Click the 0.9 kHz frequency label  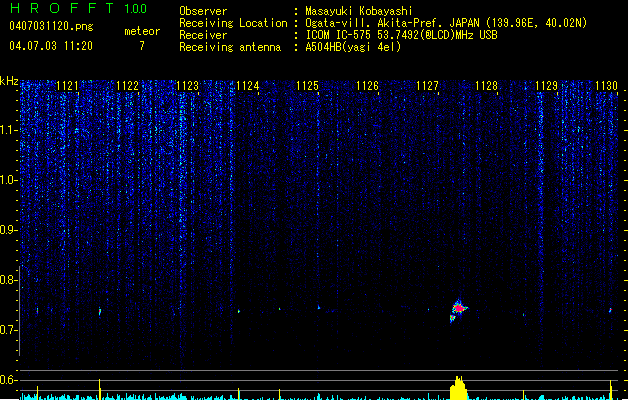(8, 230)
